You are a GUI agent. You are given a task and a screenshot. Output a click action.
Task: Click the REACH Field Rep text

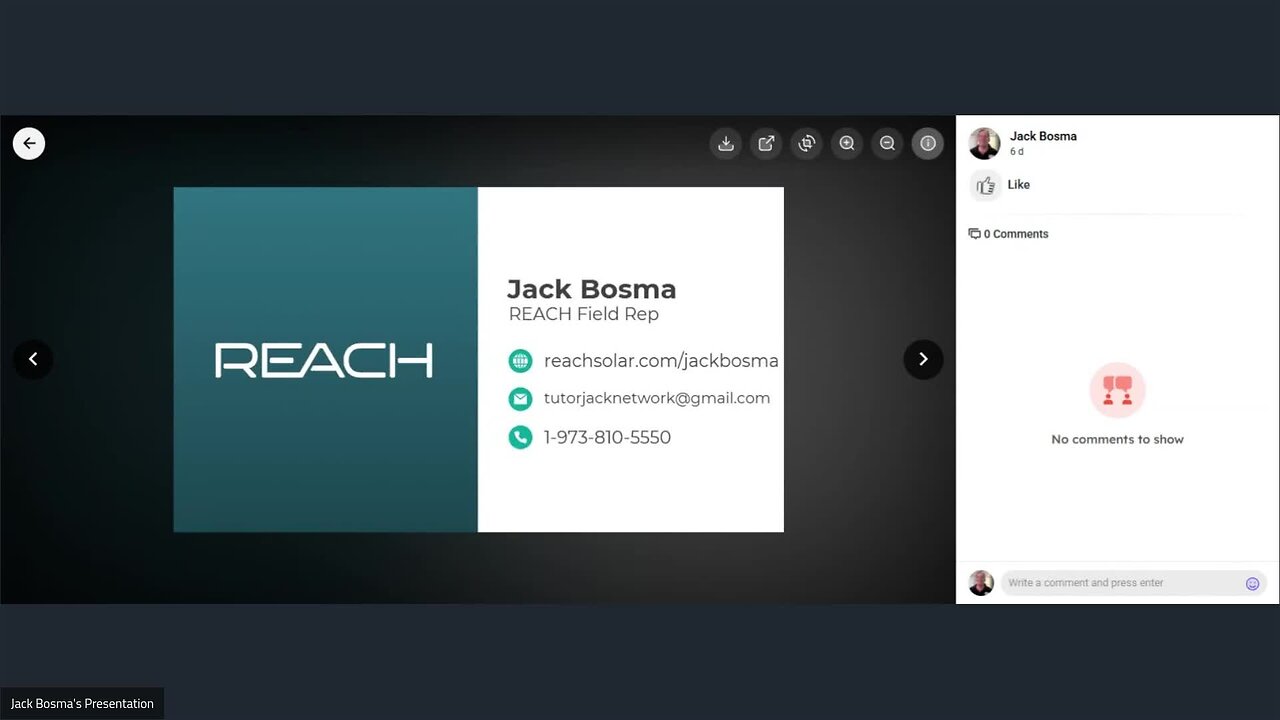(584, 314)
